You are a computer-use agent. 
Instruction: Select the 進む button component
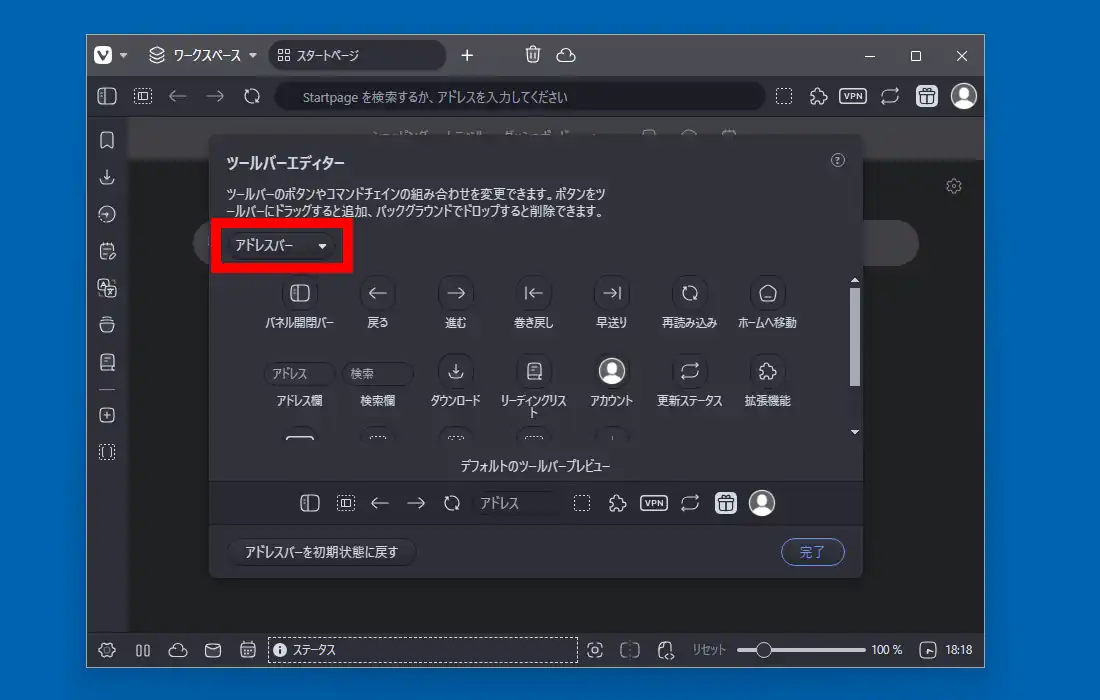455,304
